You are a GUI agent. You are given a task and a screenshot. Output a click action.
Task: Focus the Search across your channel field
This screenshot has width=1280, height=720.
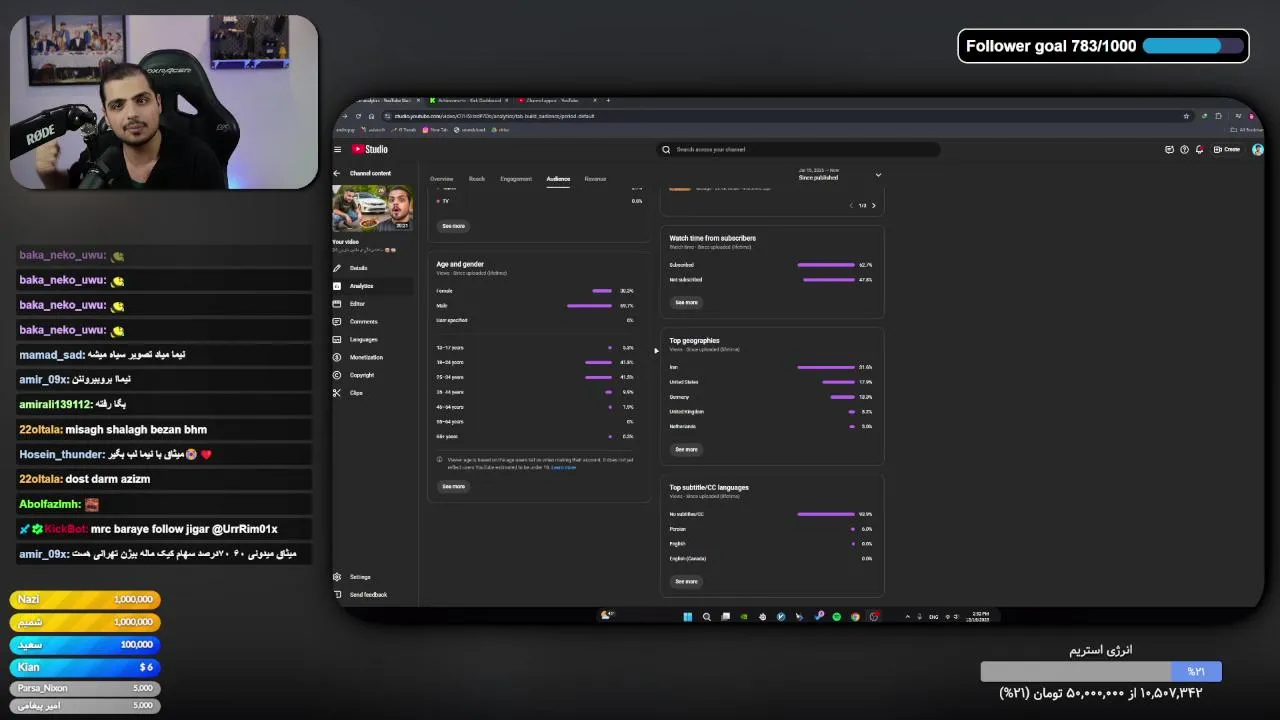click(x=799, y=149)
